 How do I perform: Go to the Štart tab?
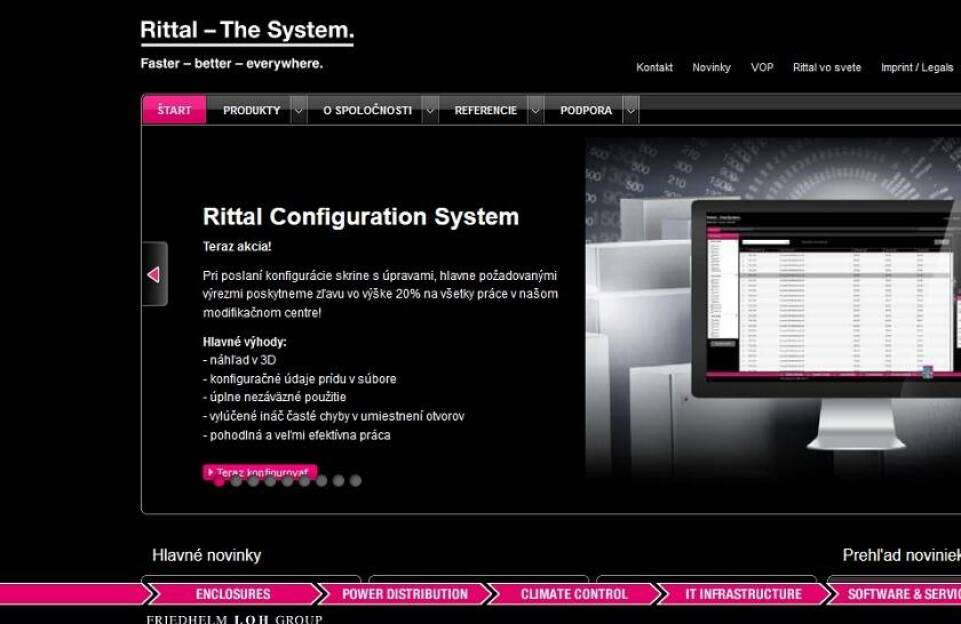pyautogui.click(x=174, y=111)
